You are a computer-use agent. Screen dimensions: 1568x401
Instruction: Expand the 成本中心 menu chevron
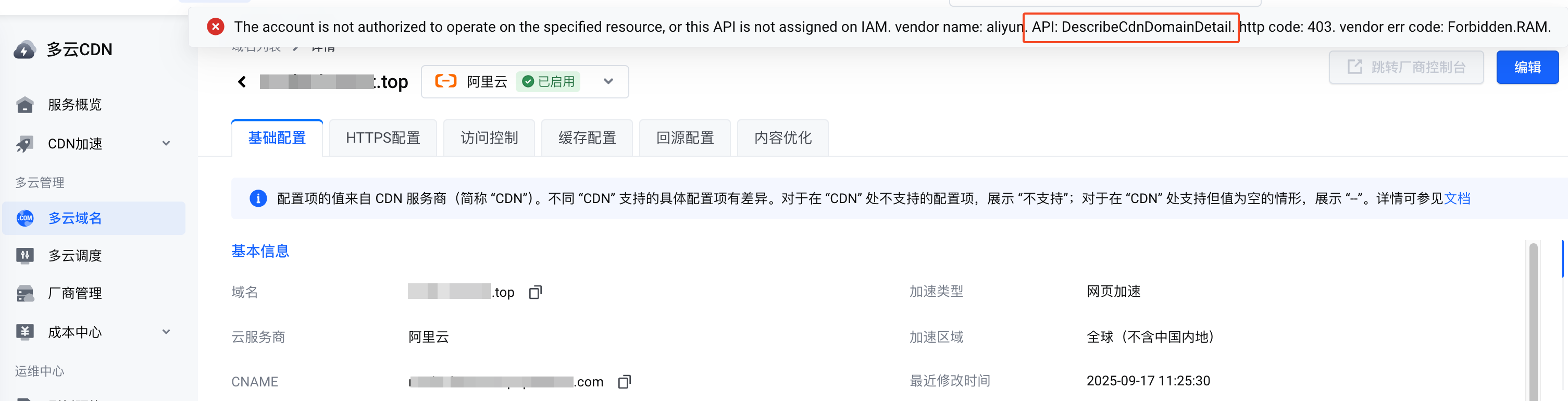click(166, 332)
